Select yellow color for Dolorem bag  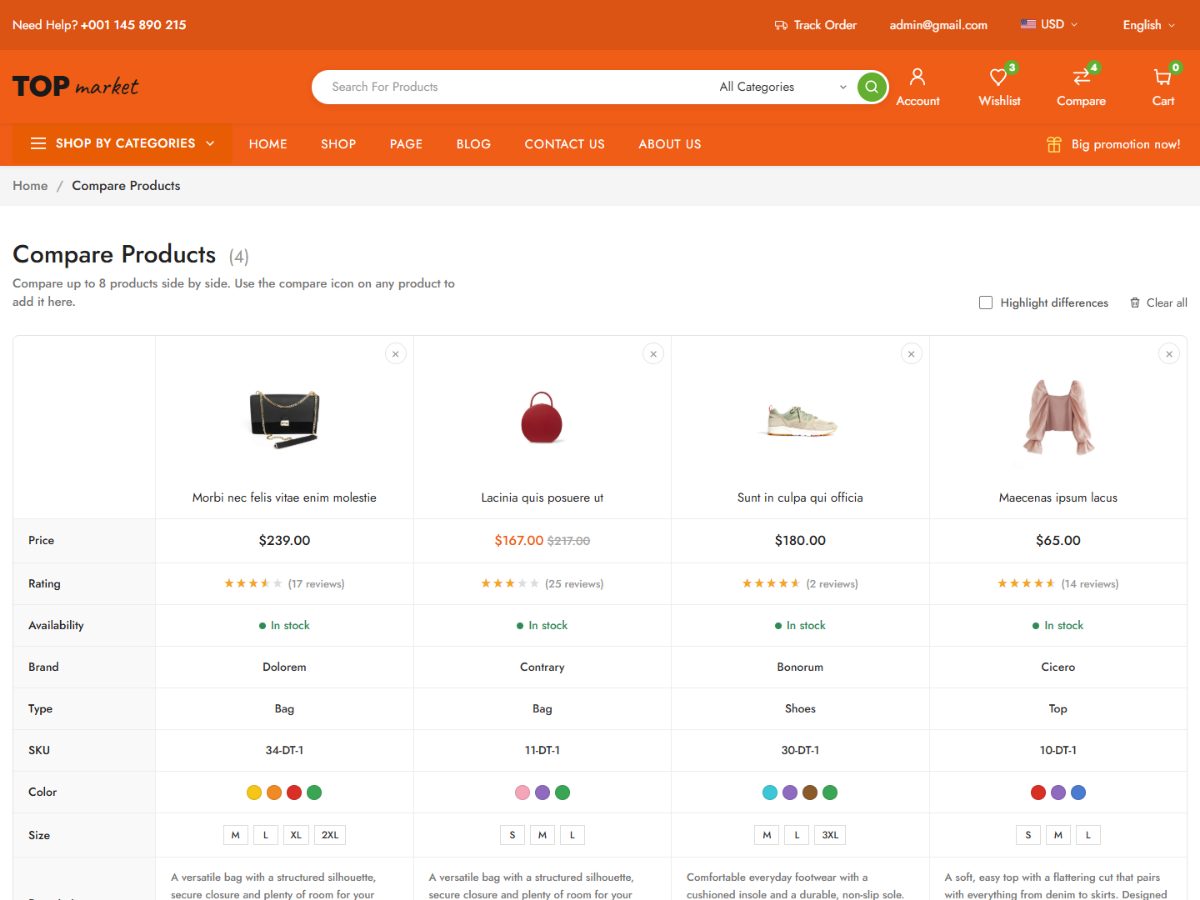pyautogui.click(x=254, y=793)
